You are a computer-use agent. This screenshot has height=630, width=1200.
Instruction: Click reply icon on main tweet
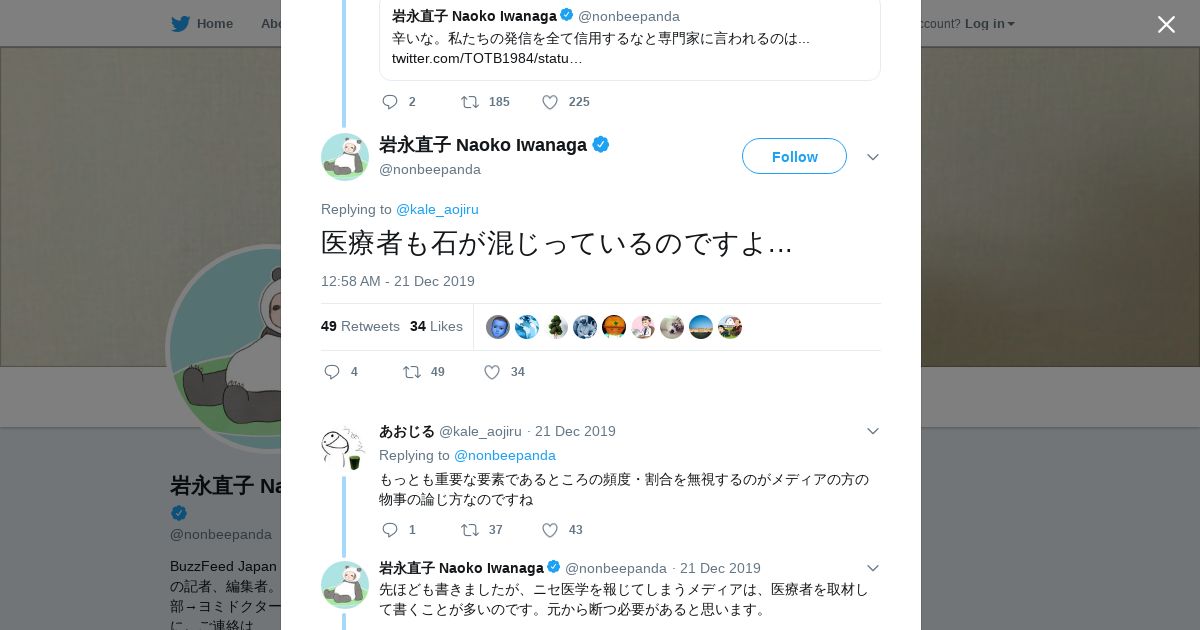coord(332,372)
